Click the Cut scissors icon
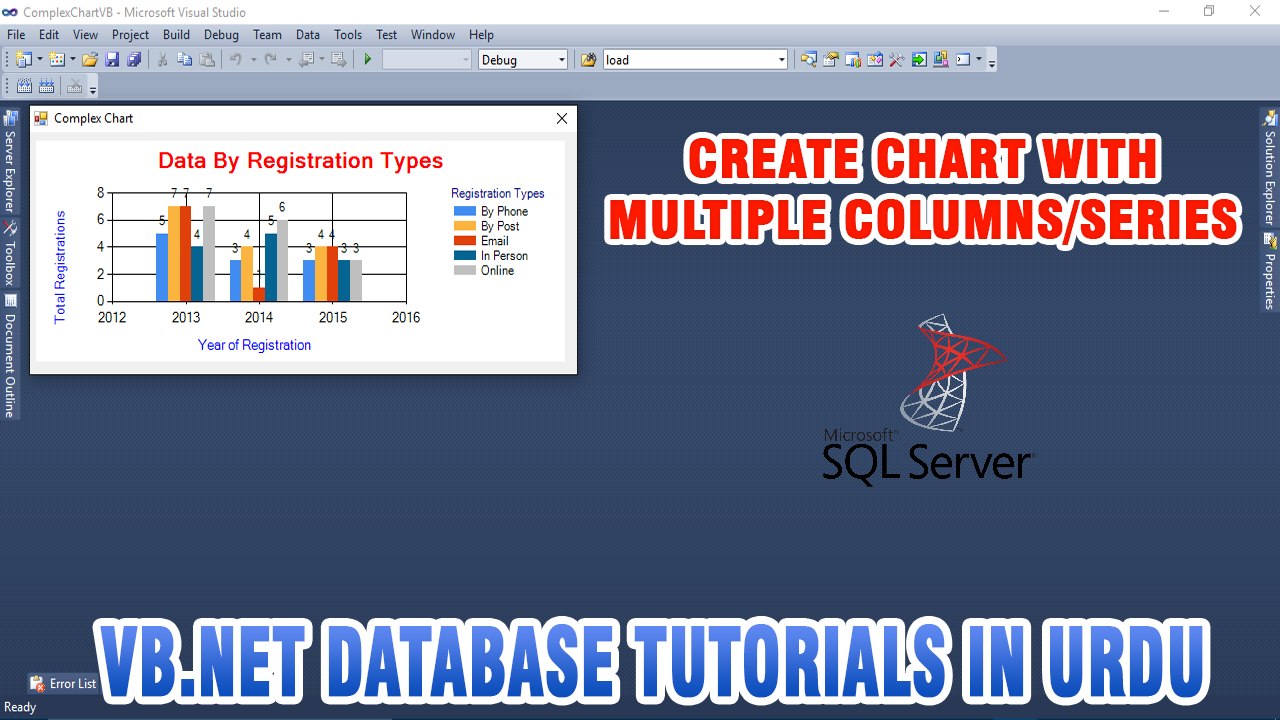The height and width of the screenshot is (720, 1280). coord(163,60)
